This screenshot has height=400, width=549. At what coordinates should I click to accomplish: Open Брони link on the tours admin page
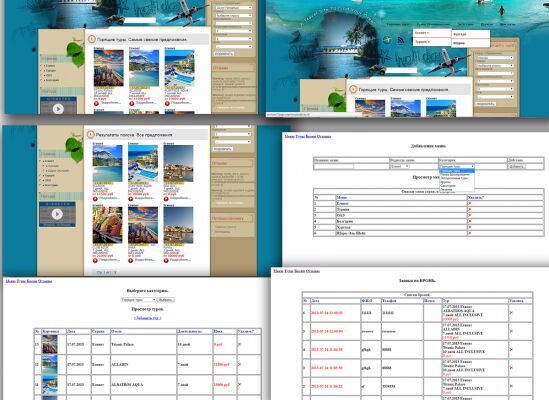32,281
